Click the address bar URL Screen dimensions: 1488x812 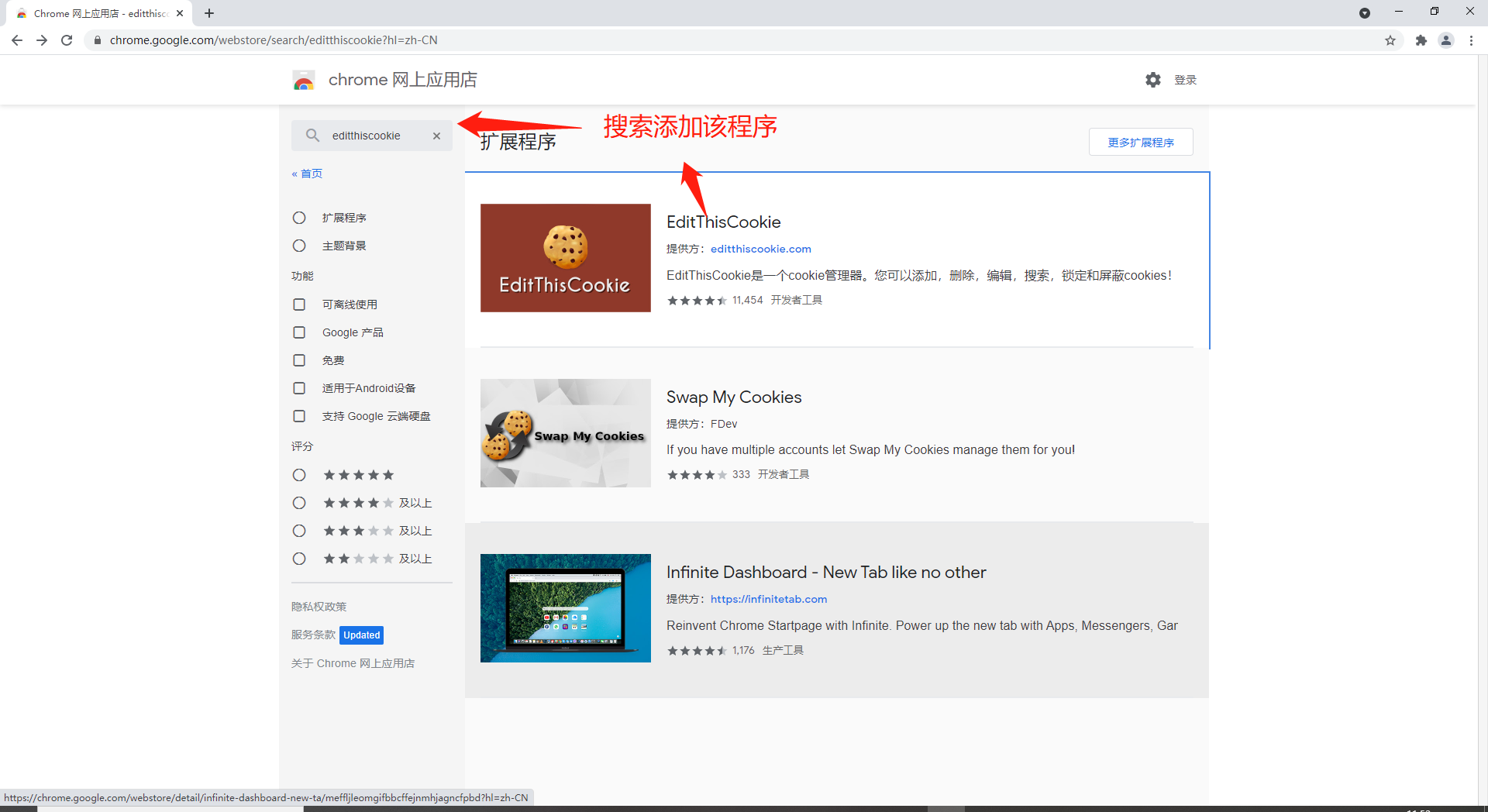tap(274, 40)
